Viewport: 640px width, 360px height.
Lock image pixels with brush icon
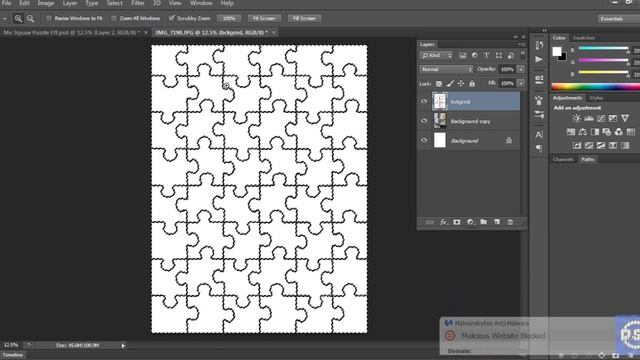(x=450, y=83)
